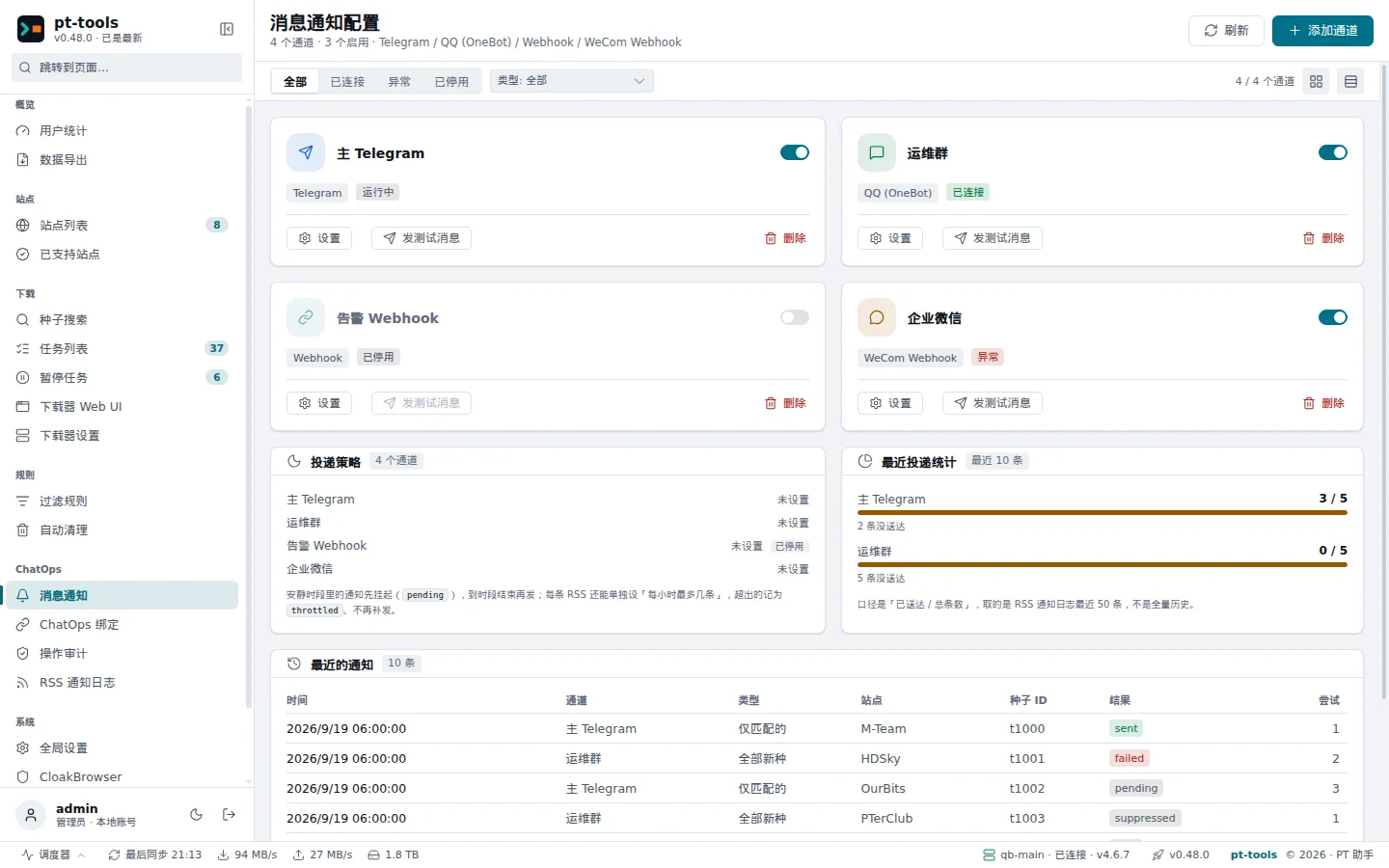This screenshot has height=868, width=1389.
Task: Switch to the 已停用 tab
Action: pos(451,82)
